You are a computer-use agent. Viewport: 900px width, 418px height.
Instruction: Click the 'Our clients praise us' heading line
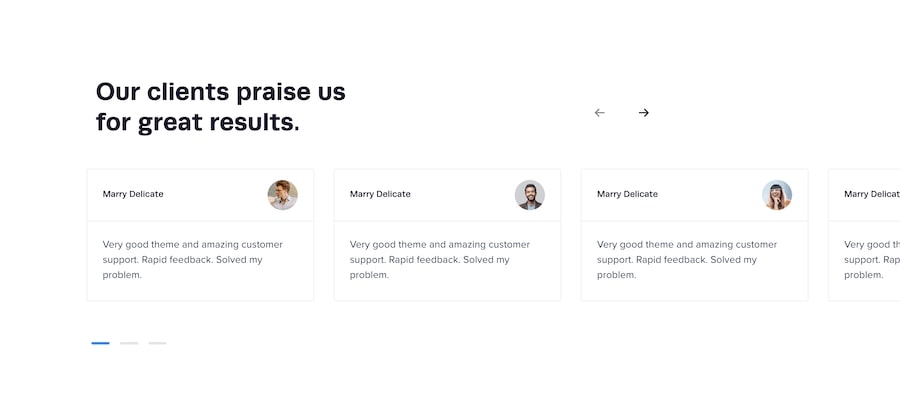click(x=220, y=92)
